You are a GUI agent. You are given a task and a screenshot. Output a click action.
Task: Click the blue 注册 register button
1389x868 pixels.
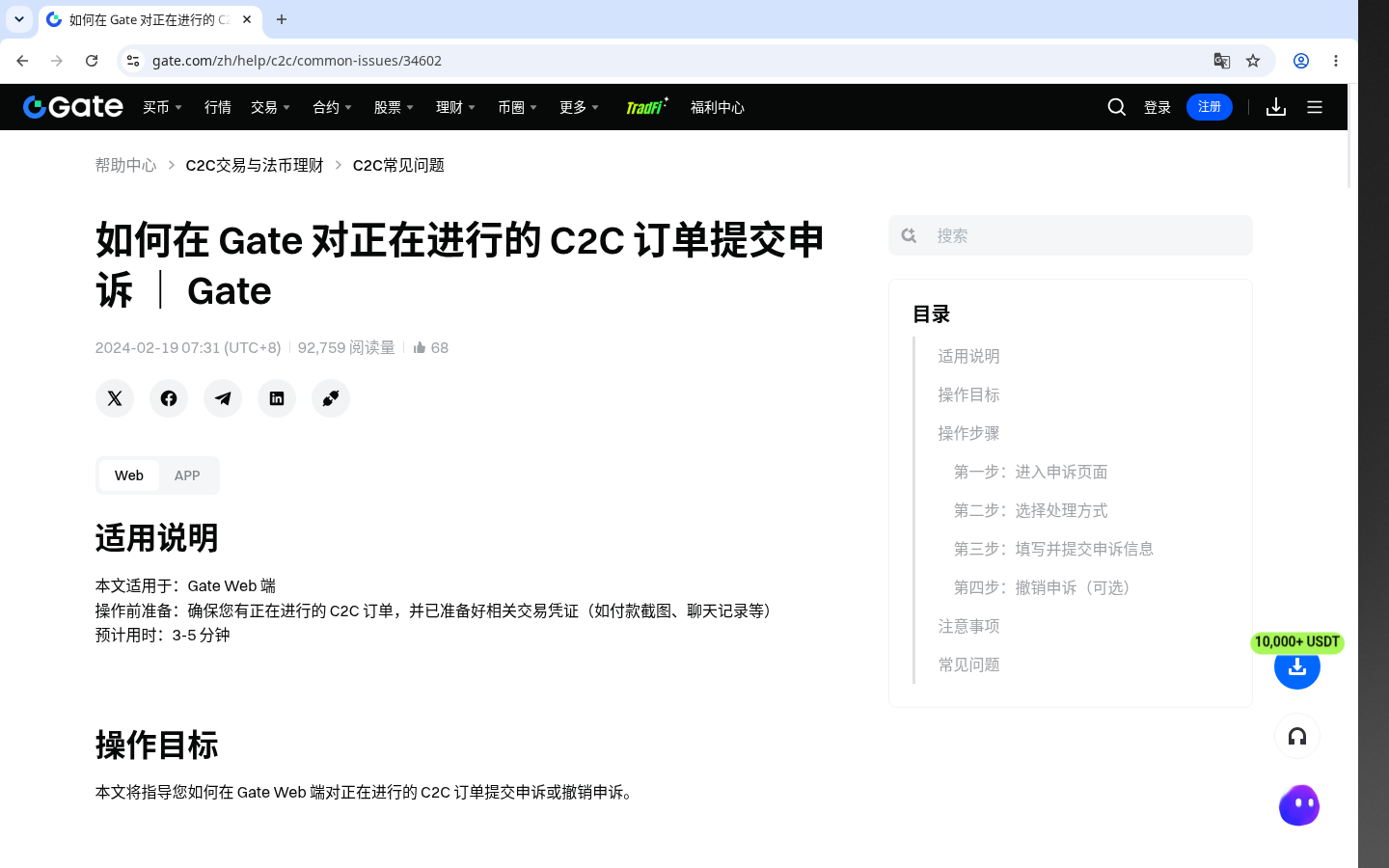tap(1210, 107)
